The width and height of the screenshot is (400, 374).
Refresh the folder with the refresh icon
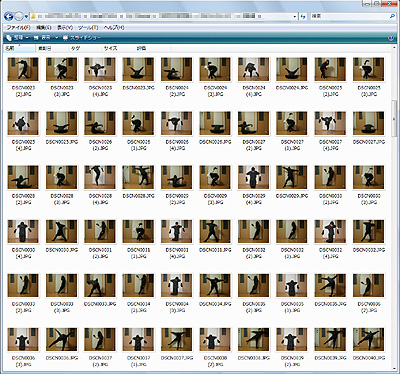coord(303,16)
